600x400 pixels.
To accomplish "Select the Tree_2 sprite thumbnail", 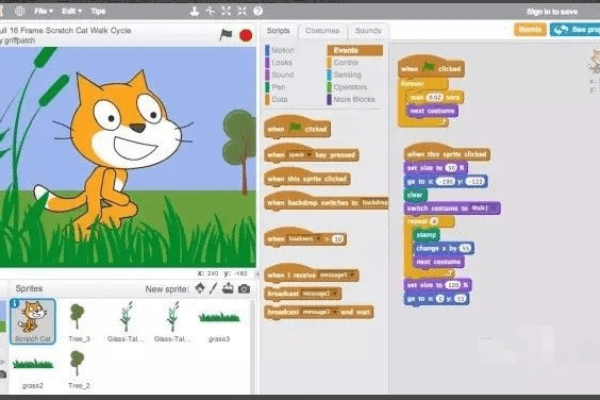I will (x=79, y=369).
